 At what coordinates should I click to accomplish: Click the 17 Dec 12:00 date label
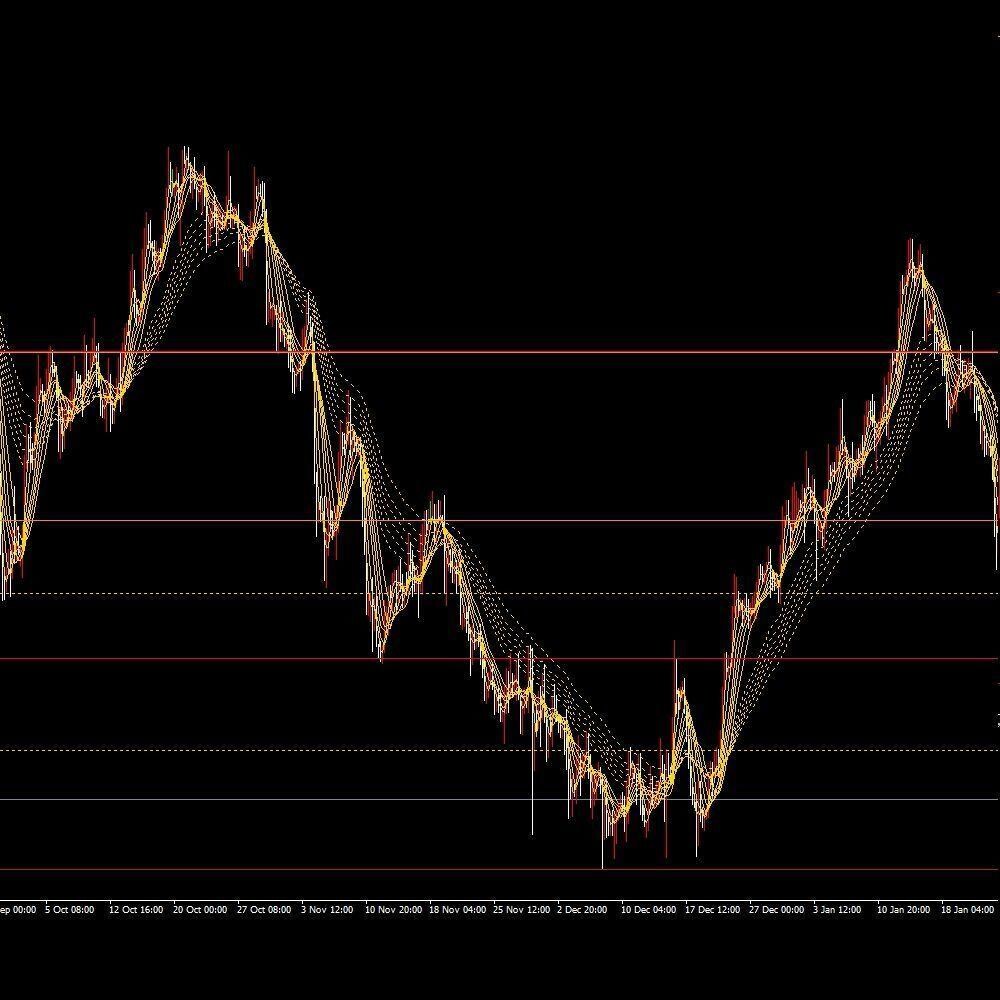(x=712, y=909)
